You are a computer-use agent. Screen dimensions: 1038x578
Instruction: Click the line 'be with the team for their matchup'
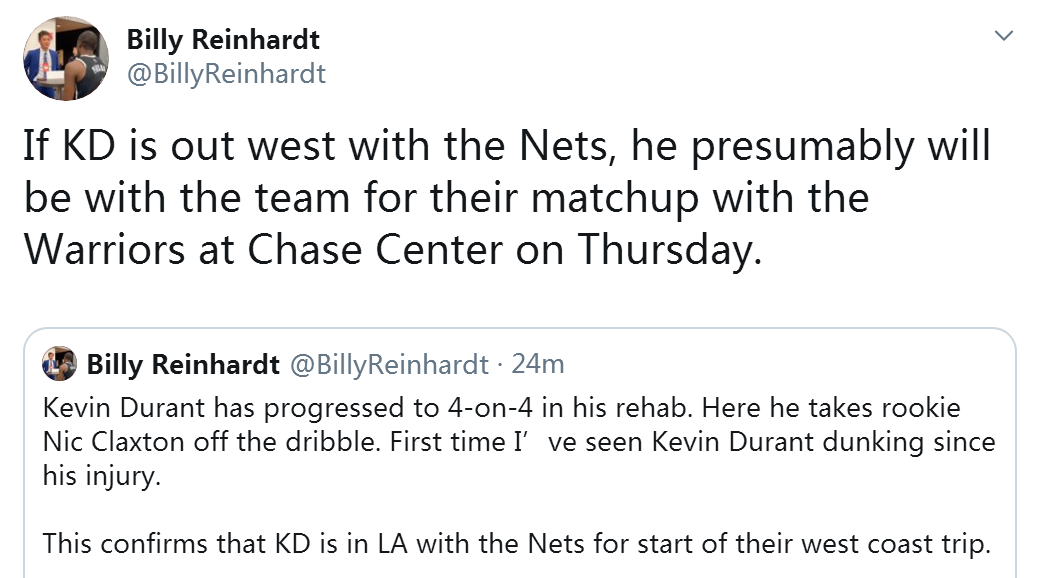pos(446,198)
